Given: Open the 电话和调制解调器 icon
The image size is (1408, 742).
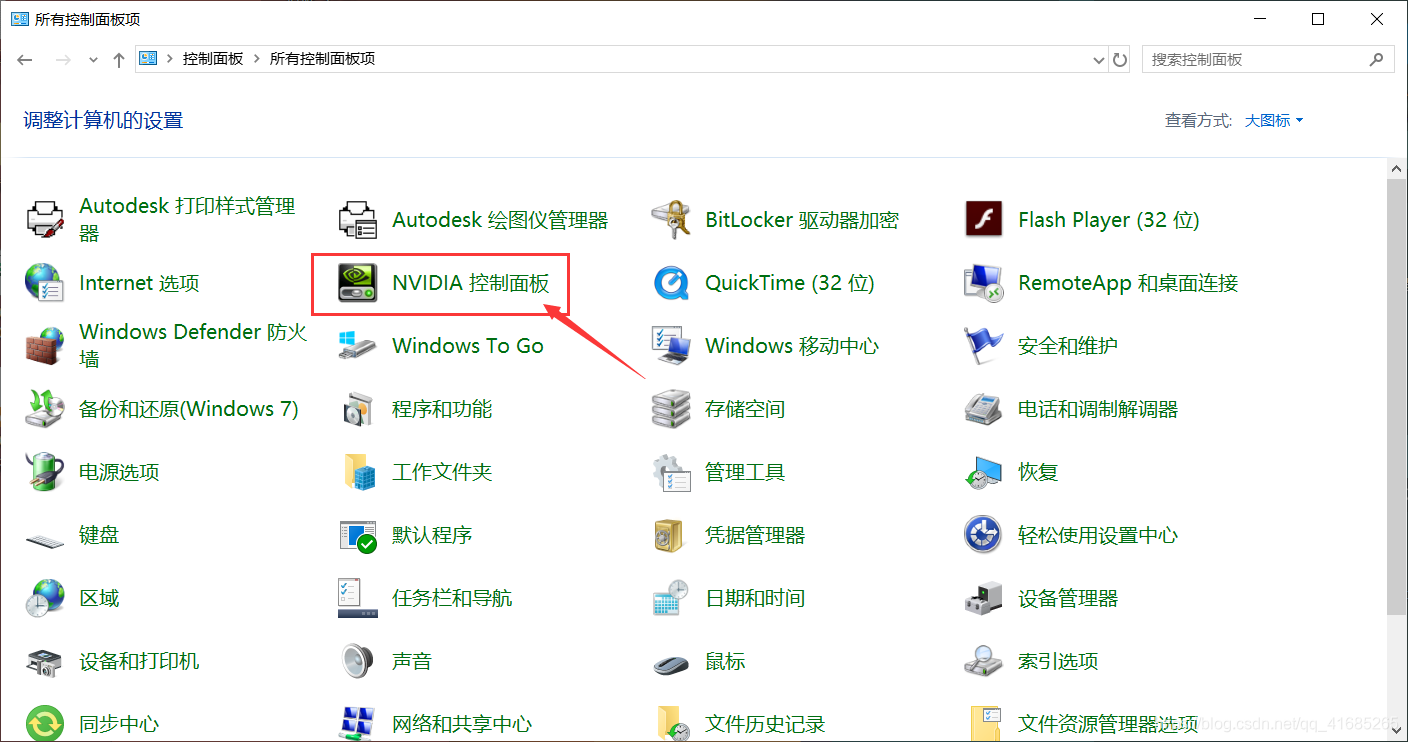Looking at the screenshot, I should click(983, 409).
